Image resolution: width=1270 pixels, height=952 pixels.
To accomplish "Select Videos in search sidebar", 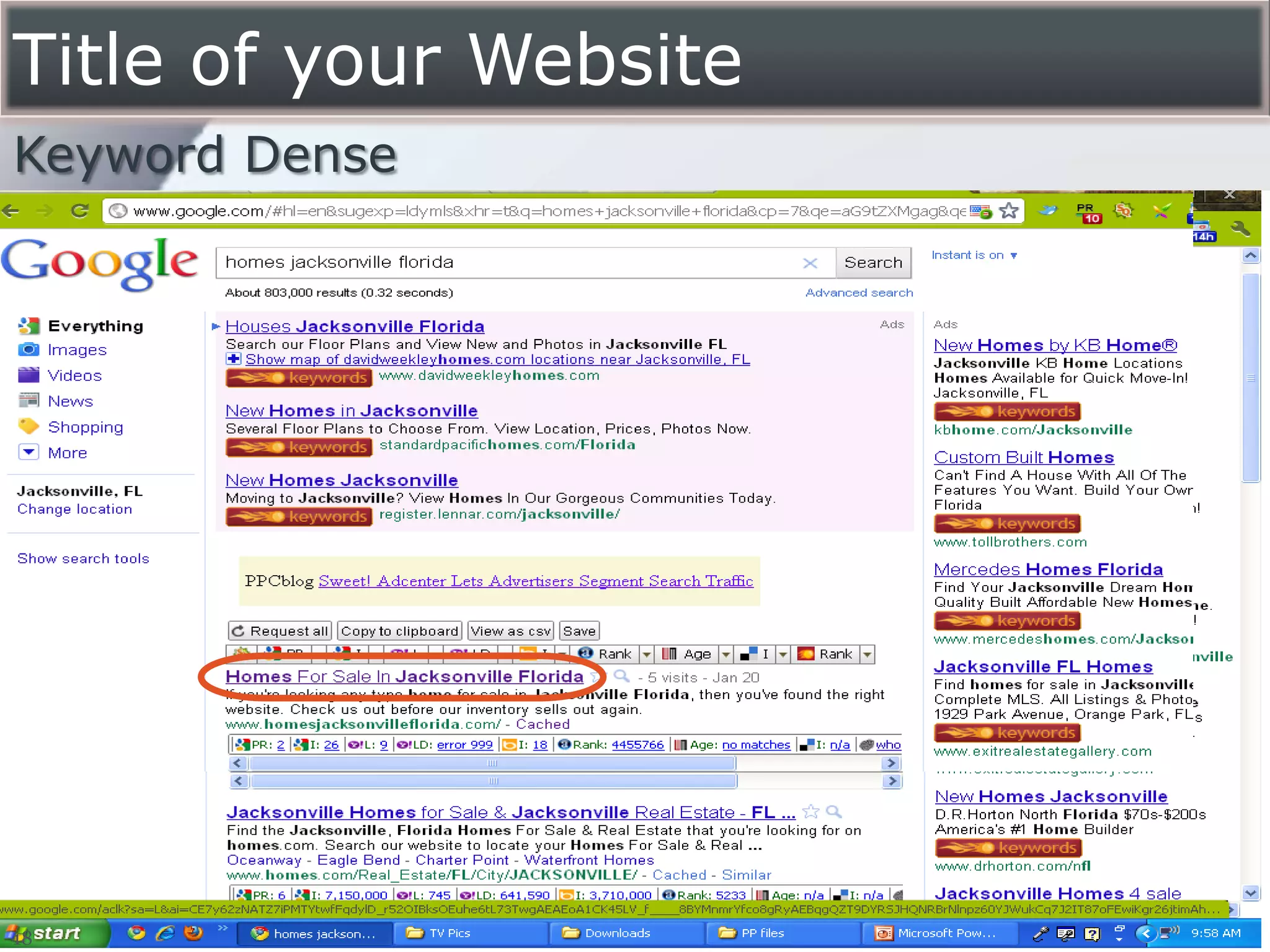I will 75,376.
